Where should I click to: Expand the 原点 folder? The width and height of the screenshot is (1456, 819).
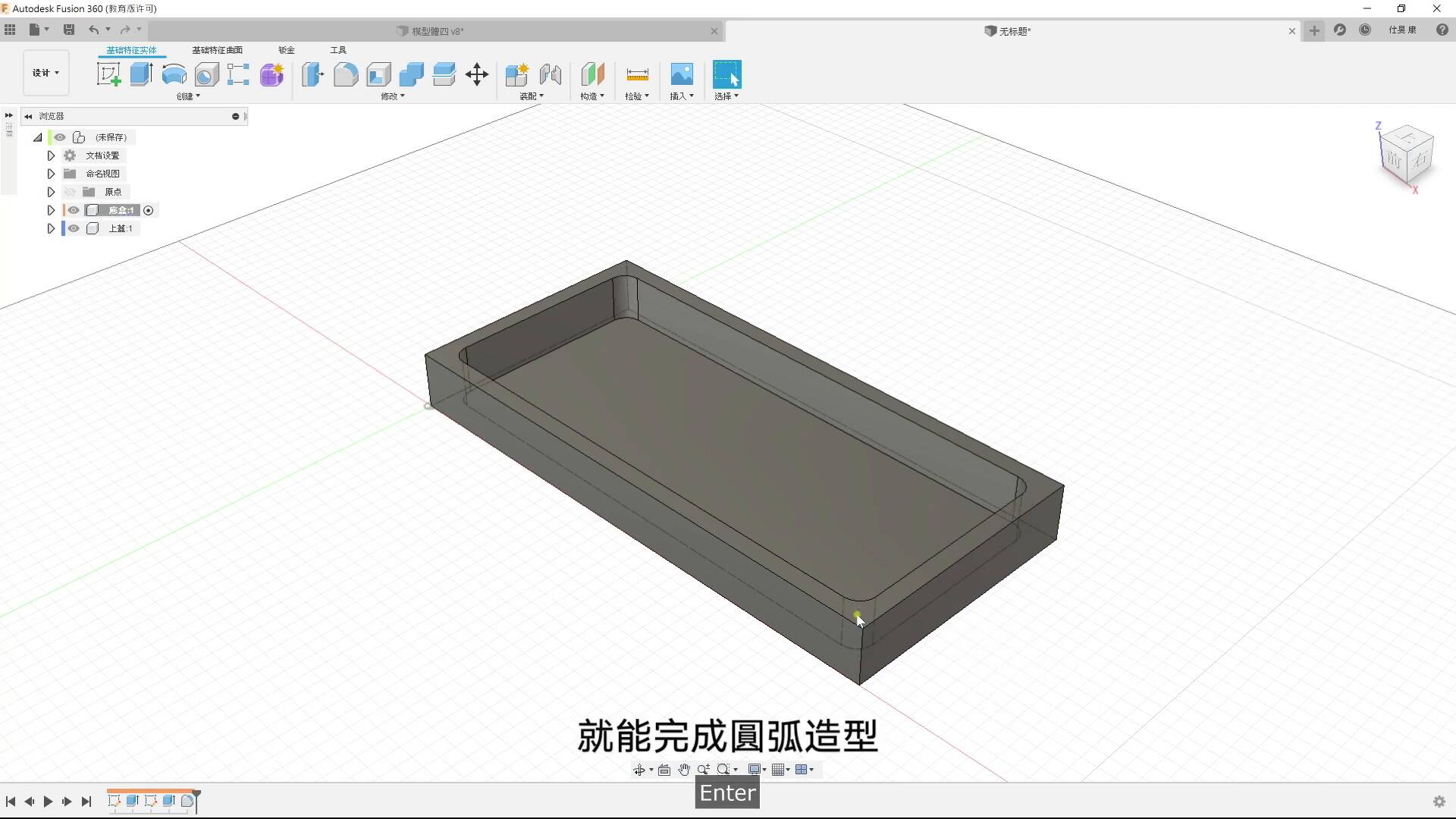tap(51, 192)
